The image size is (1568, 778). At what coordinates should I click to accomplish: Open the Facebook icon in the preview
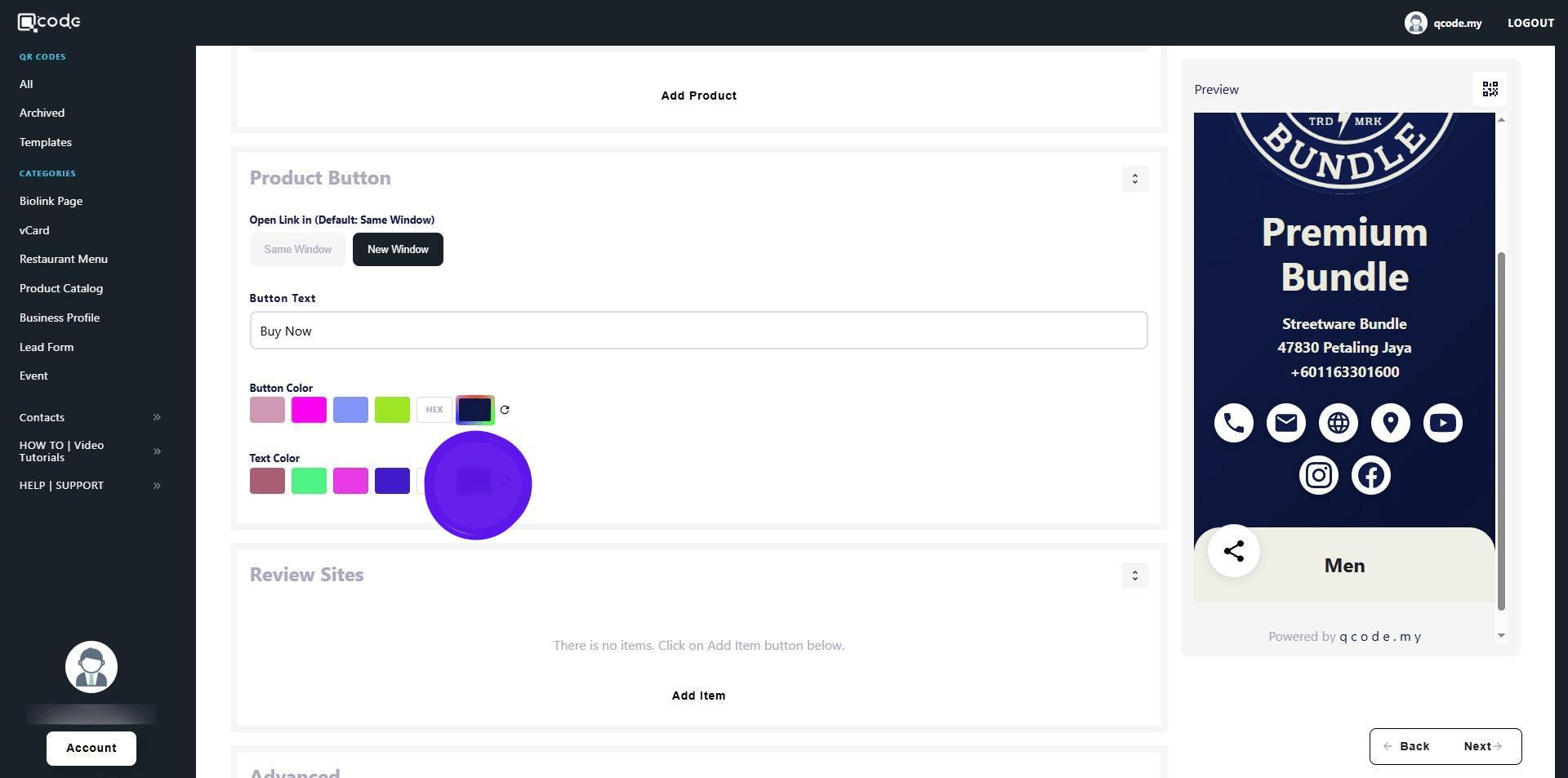pyautogui.click(x=1371, y=475)
